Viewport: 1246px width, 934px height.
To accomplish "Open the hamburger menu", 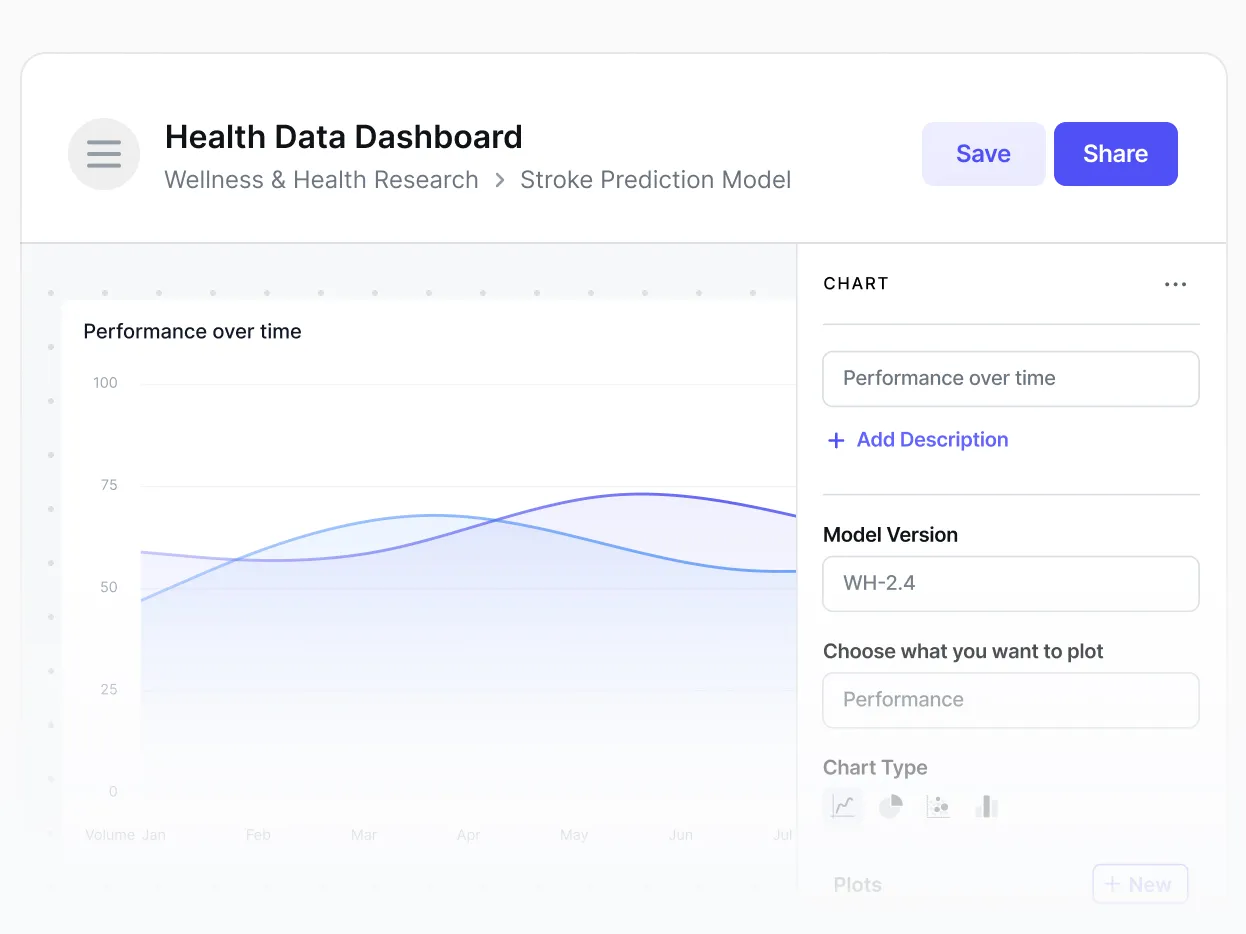I will (104, 154).
